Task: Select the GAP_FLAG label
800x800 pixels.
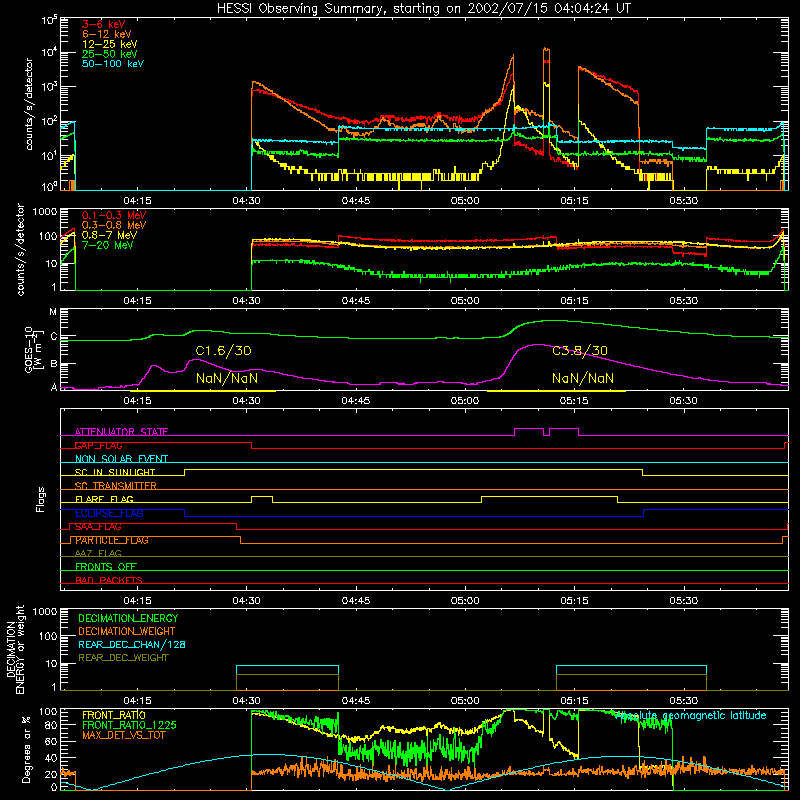Action: point(98,445)
